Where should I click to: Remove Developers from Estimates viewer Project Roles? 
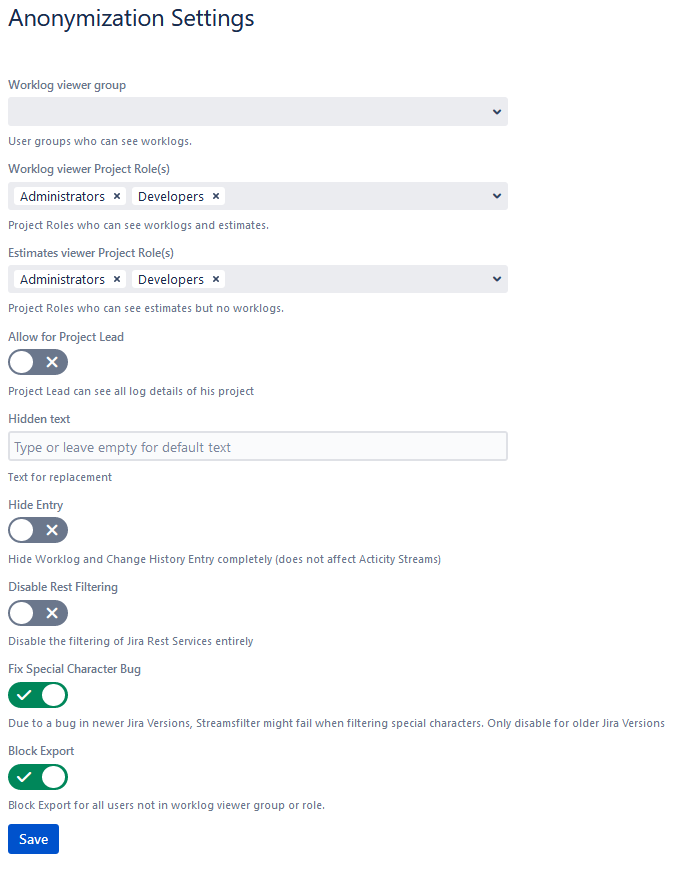point(216,279)
